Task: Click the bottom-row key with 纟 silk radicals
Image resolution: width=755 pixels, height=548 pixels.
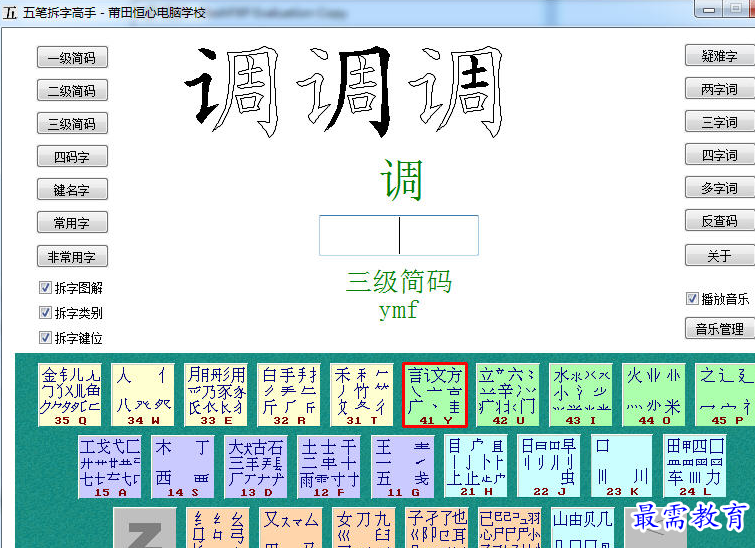Action: (x=218, y=528)
